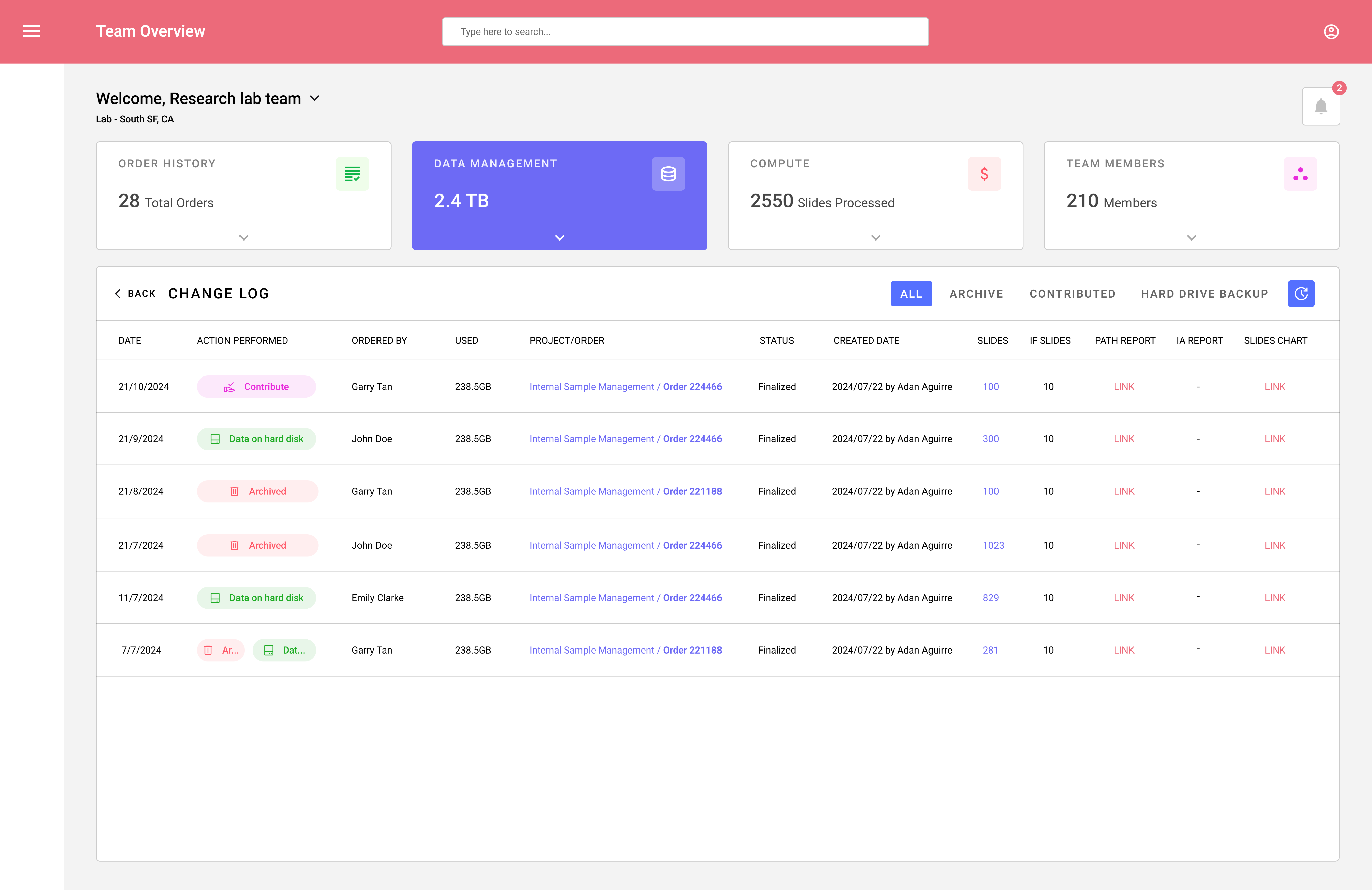The height and width of the screenshot is (890, 1372).
Task: Click the Data Management database icon
Action: (668, 174)
